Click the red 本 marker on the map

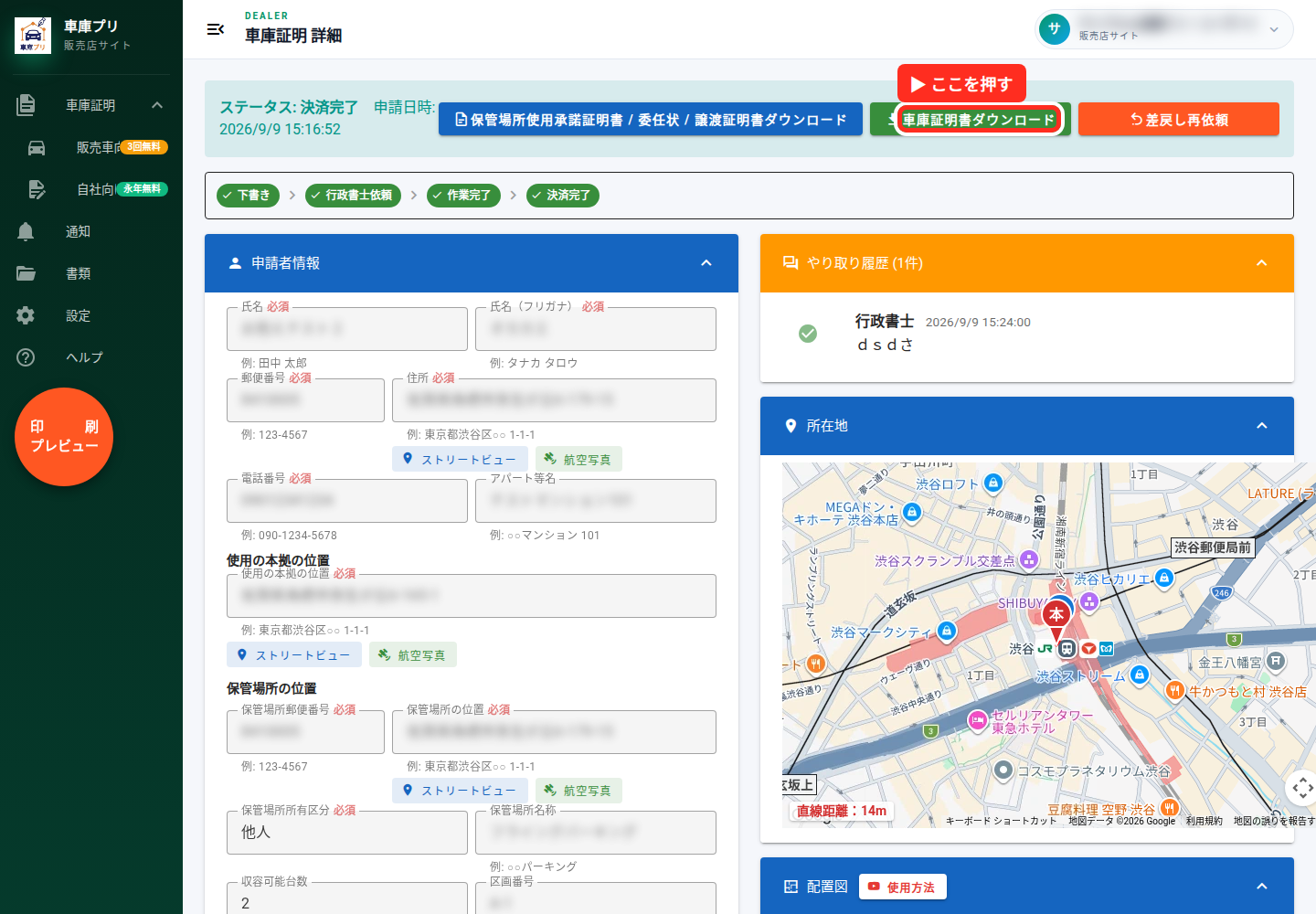coord(1056,617)
